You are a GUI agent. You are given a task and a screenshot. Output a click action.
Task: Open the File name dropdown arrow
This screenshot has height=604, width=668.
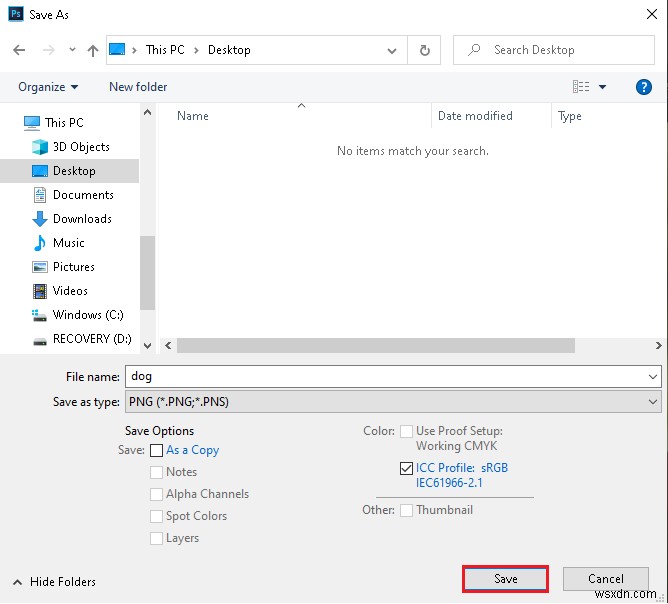652,377
